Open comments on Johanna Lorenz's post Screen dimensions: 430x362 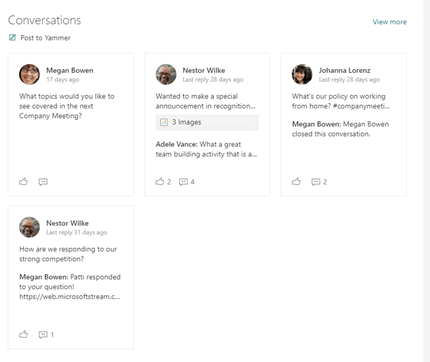coord(315,182)
